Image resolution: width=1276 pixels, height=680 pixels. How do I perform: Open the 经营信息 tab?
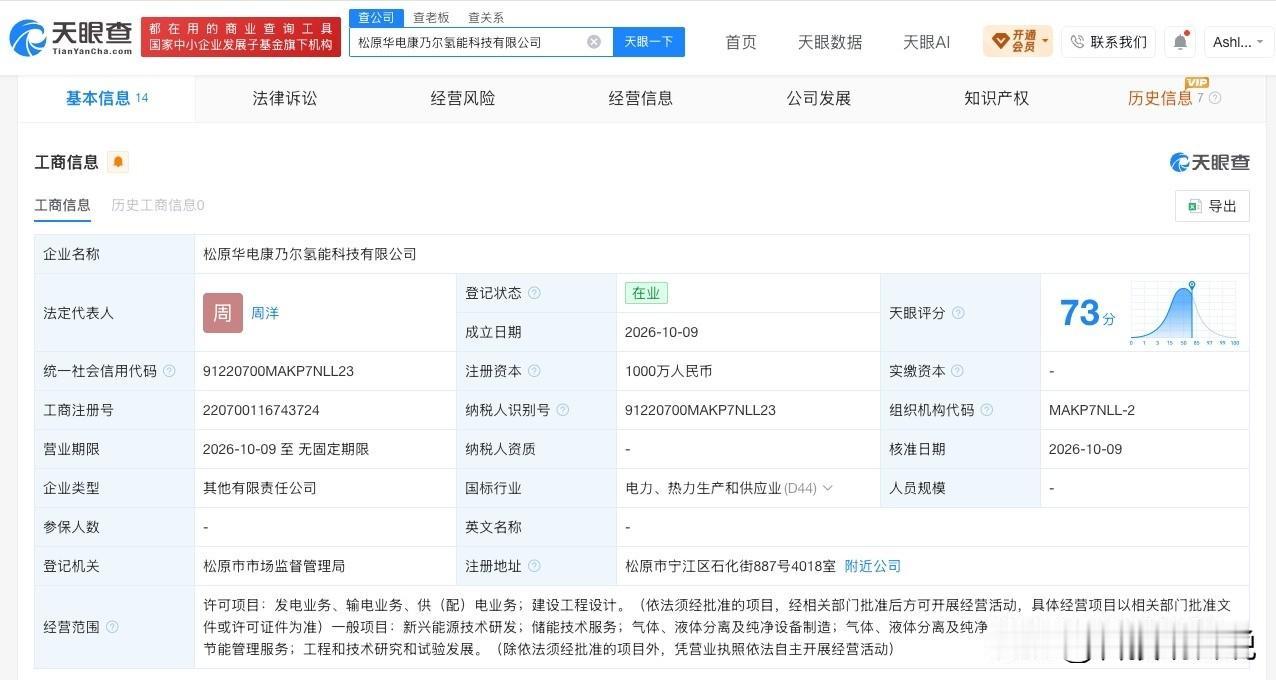(641, 98)
